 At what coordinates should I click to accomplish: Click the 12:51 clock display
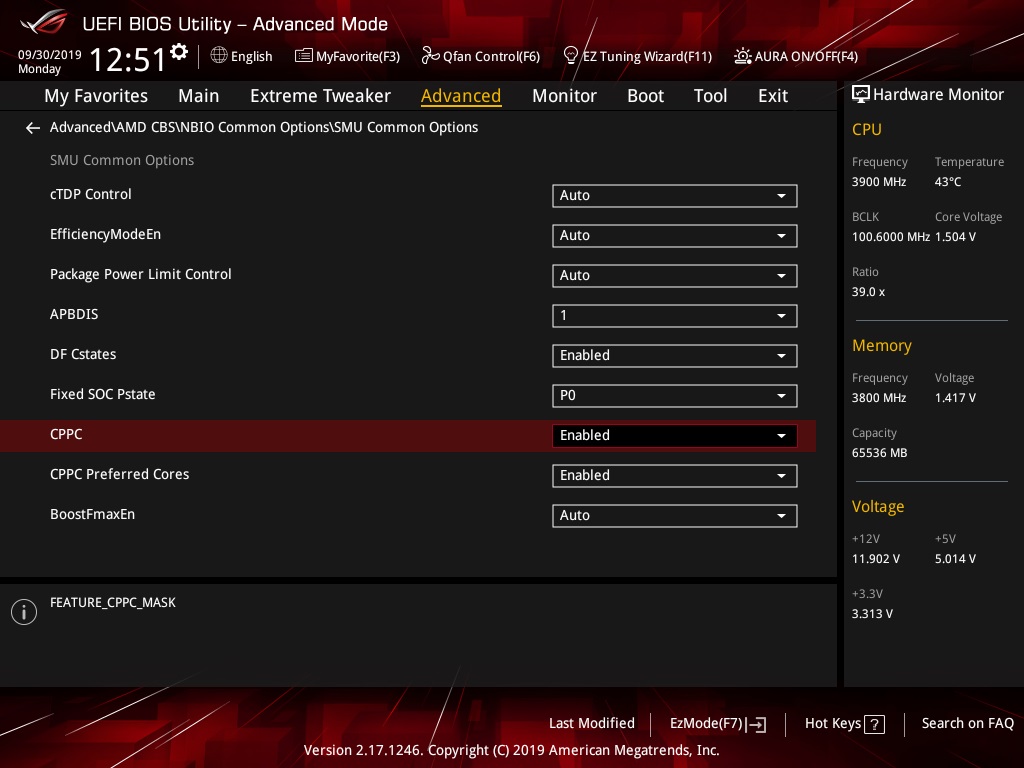[127, 59]
